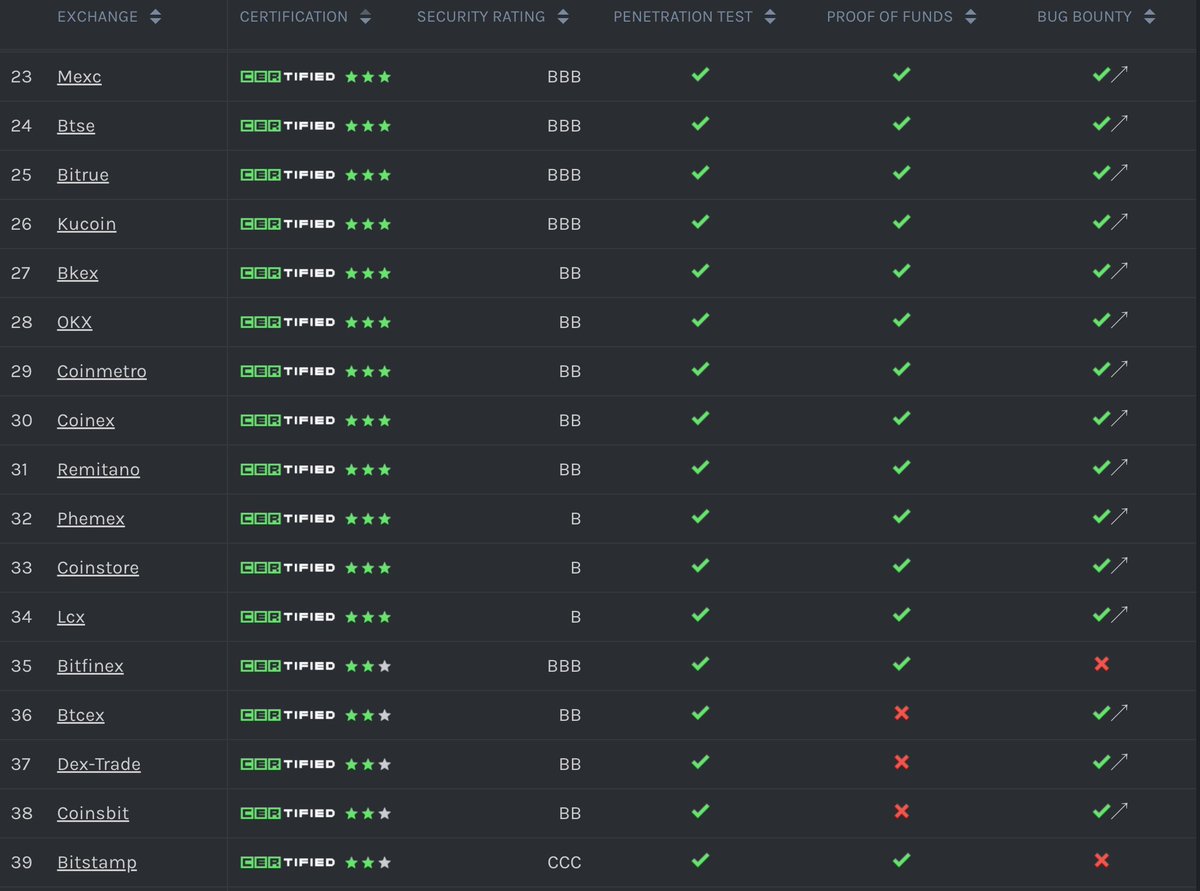Viewport: 1200px width, 891px height.
Task: Open the Remitano exchange link
Action: pos(99,469)
